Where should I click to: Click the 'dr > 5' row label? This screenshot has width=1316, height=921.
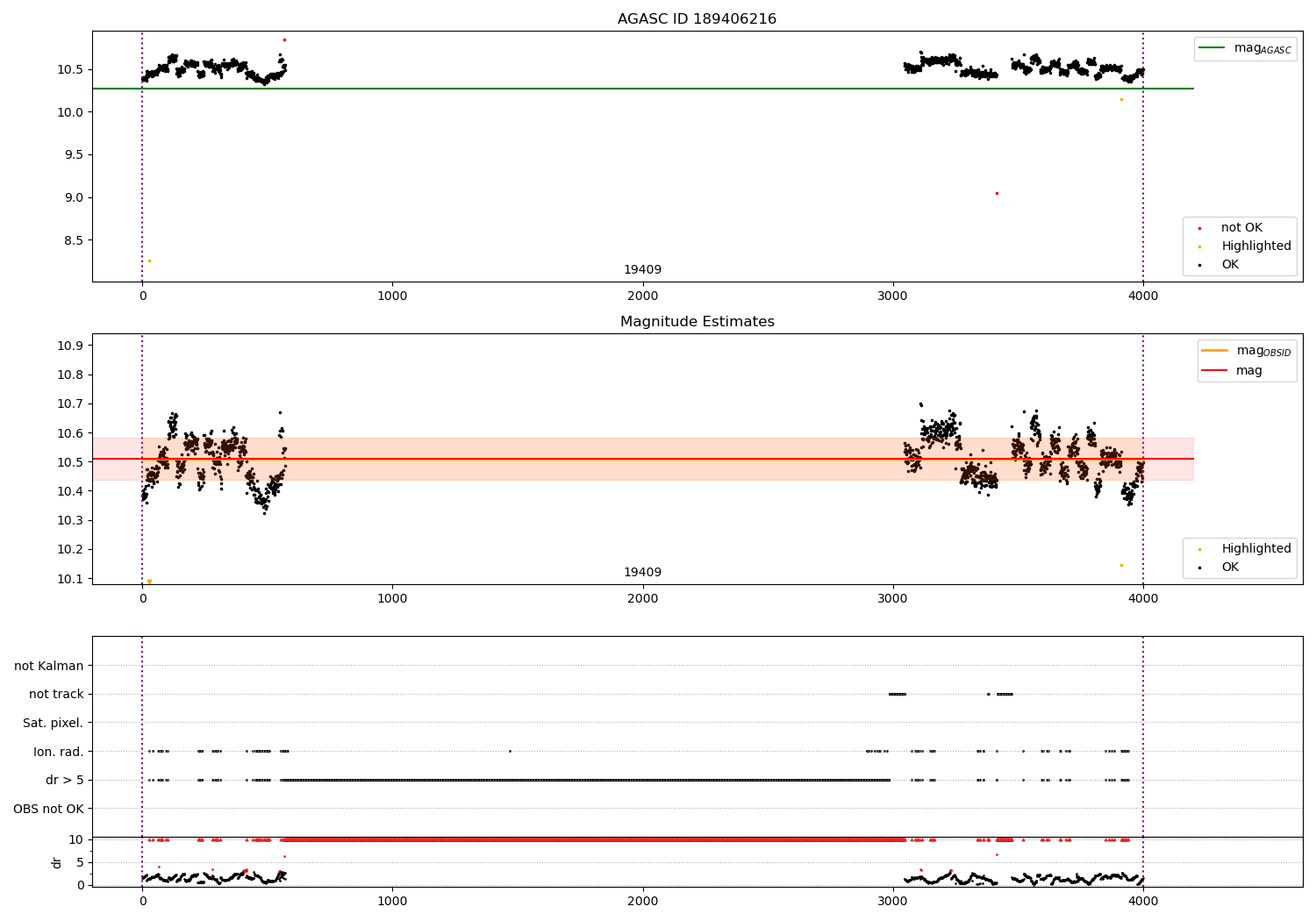65,780
